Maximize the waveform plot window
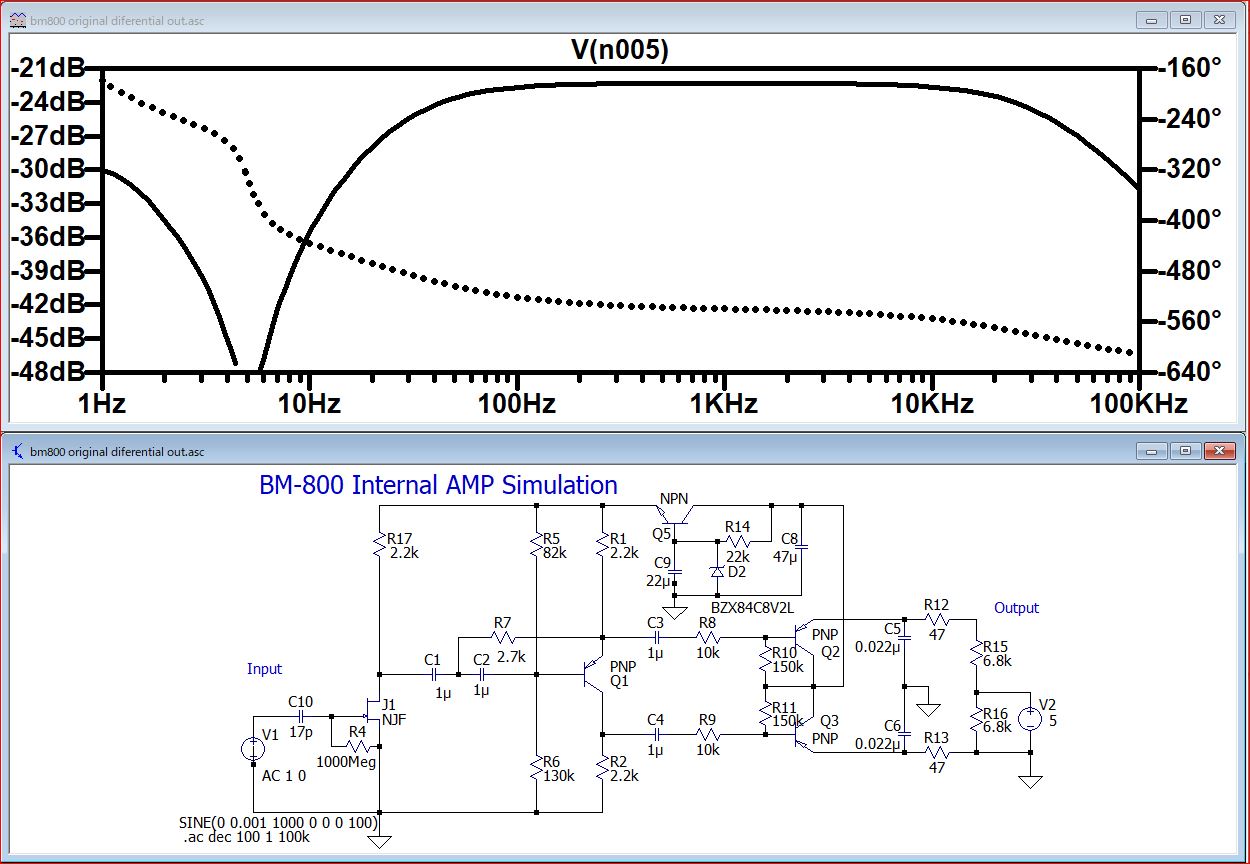This screenshot has width=1250, height=864. (x=1186, y=19)
